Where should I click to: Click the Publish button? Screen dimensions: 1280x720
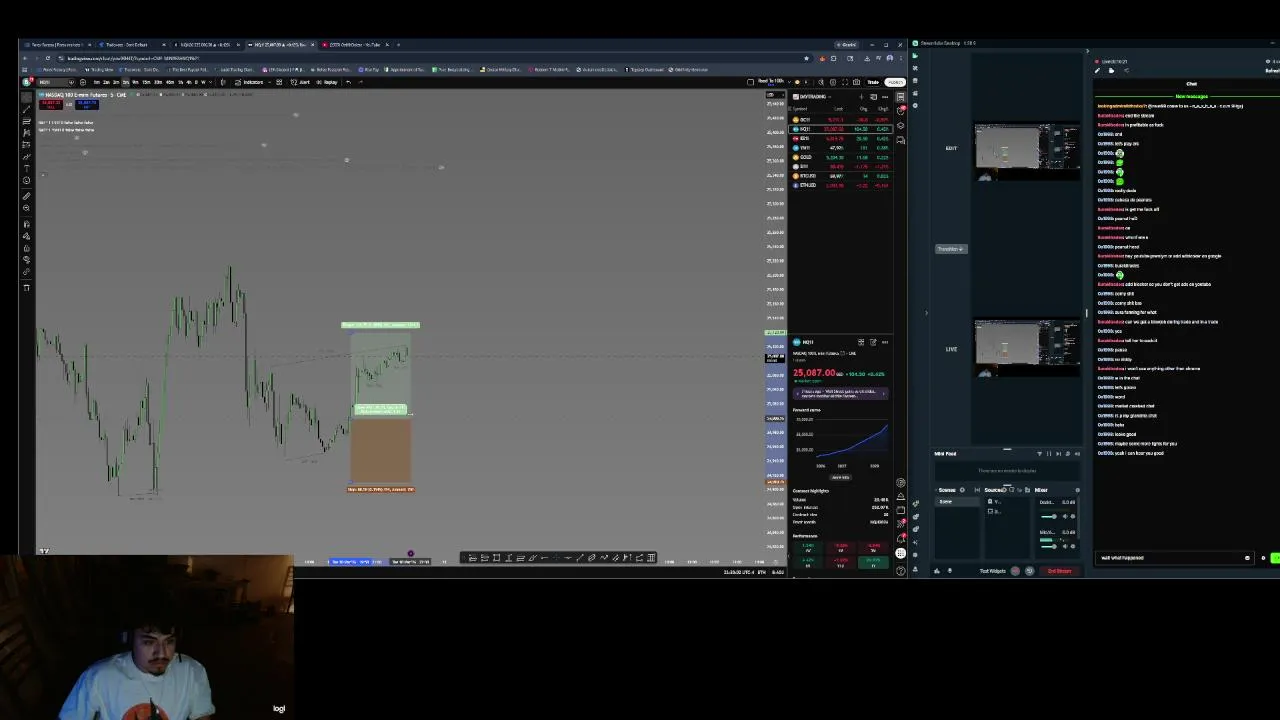pyautogui.click(x=895, y=82)
